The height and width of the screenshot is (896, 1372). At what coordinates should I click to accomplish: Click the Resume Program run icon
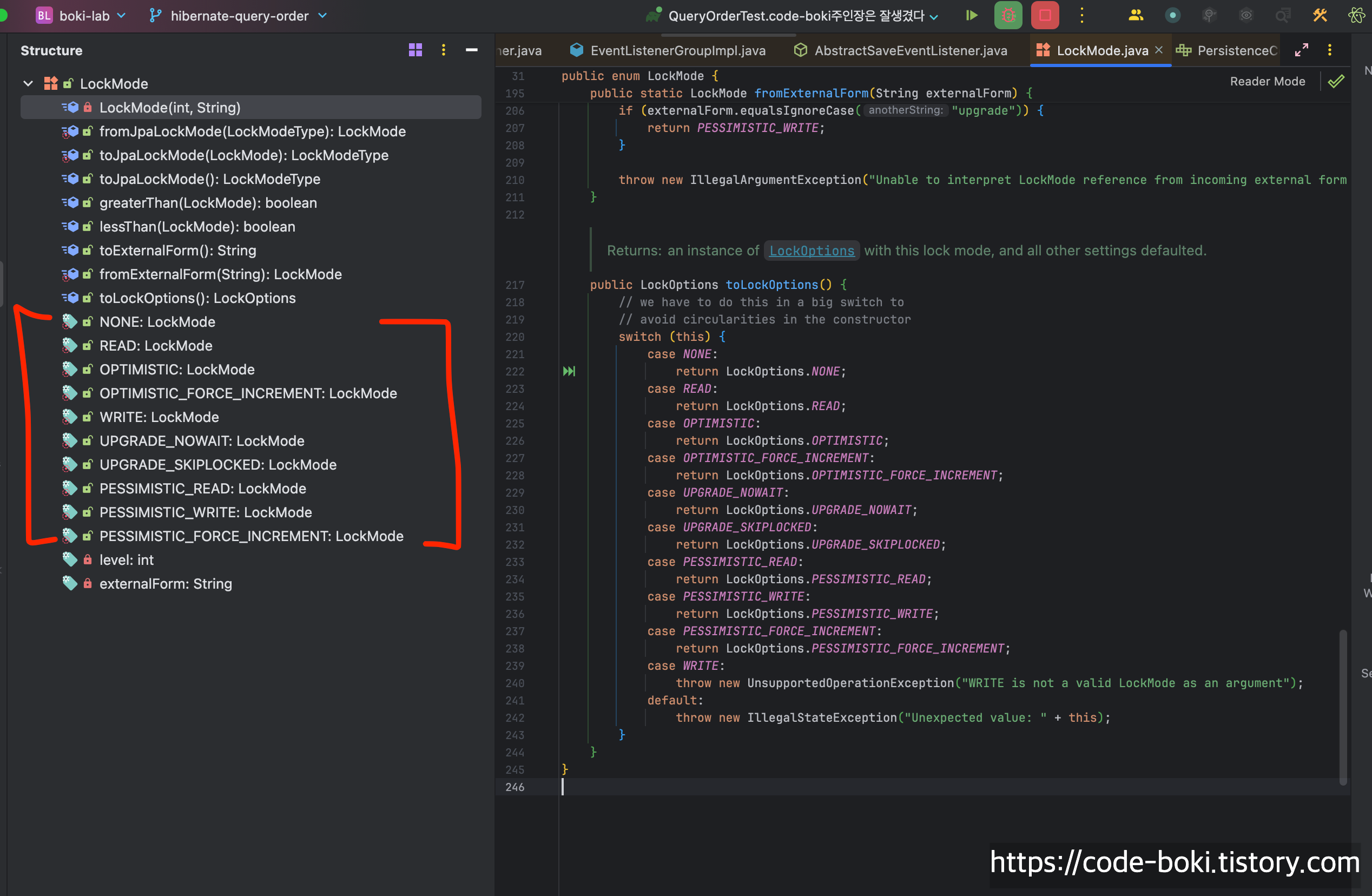pos(971,16)
